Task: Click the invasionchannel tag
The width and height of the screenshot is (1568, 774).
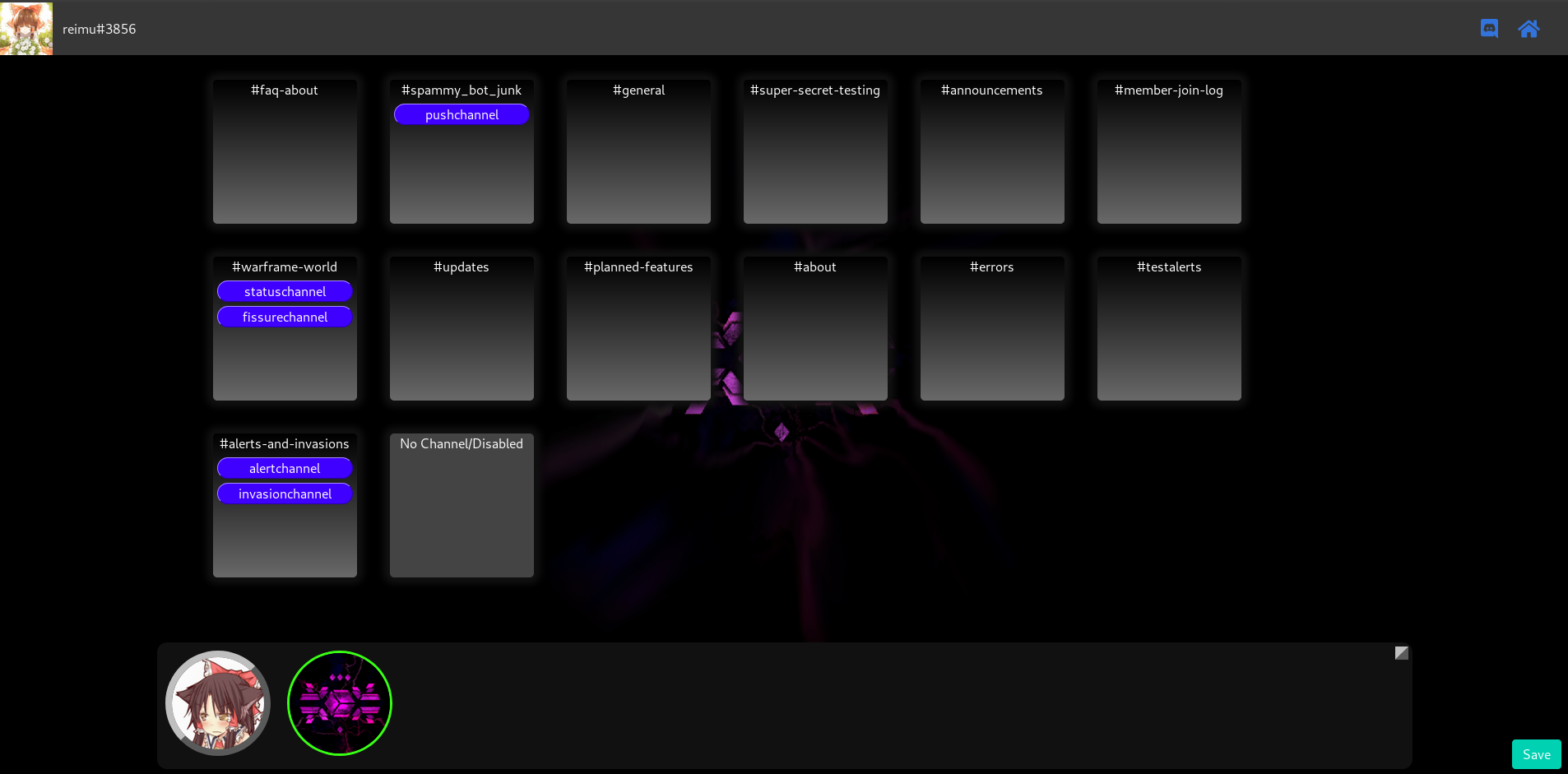Action: 285,494
